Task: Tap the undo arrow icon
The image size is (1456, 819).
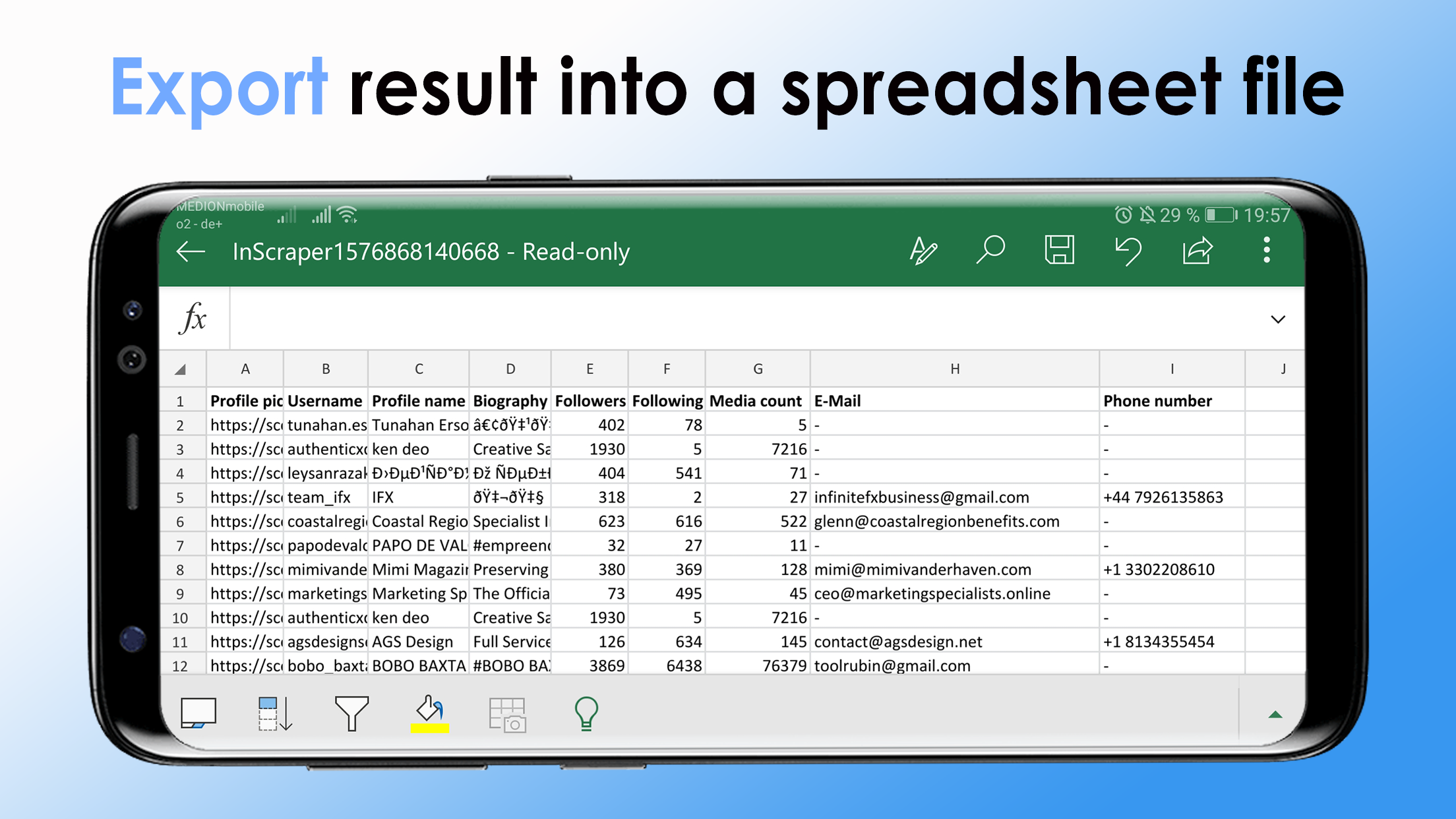Action: 1128,251
